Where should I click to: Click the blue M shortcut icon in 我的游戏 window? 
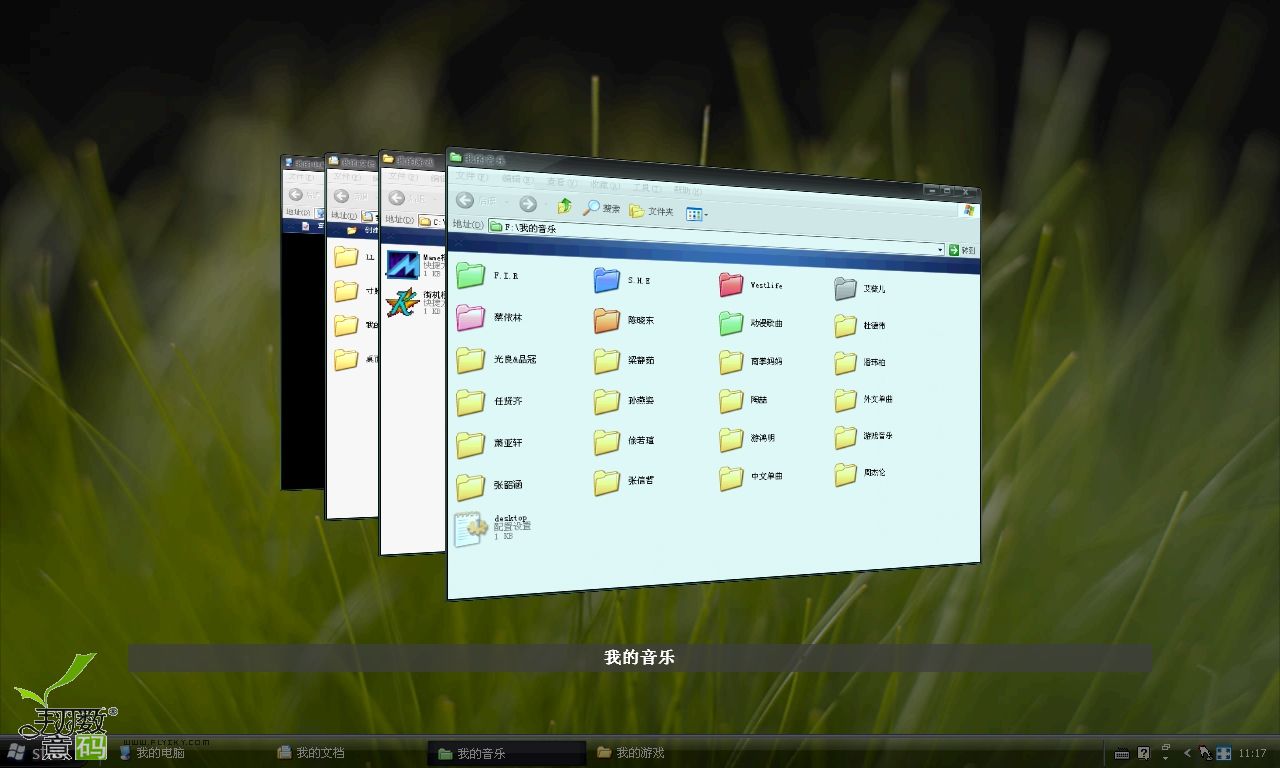click(x=403, y=264)
